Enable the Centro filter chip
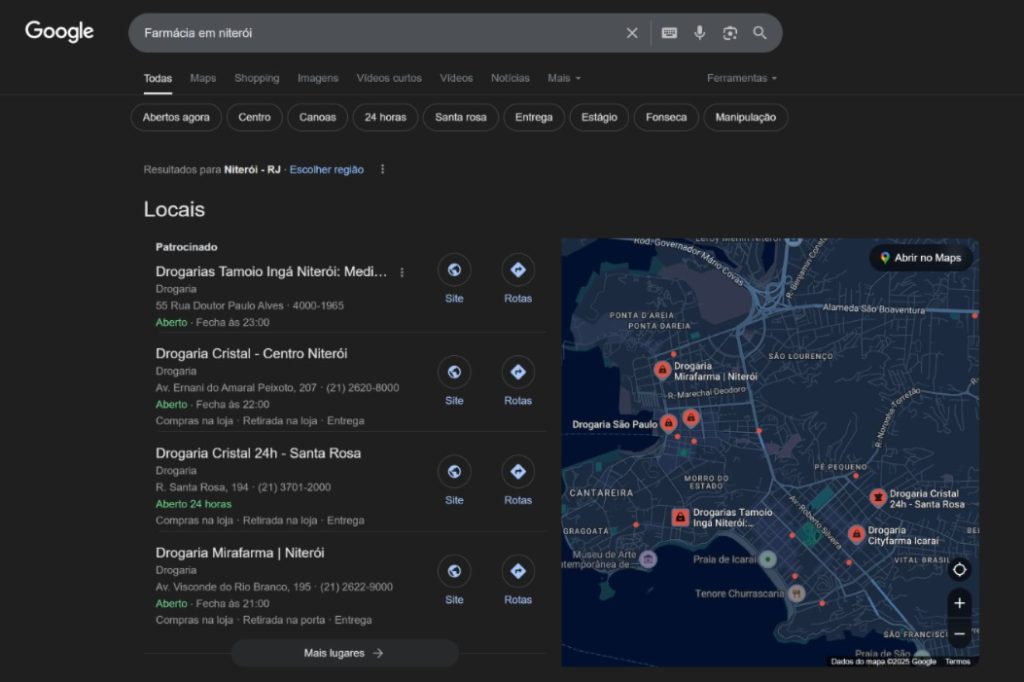The width and height of the screenshot is (1024, 682). pyautogui.click(x=254, y=118)
